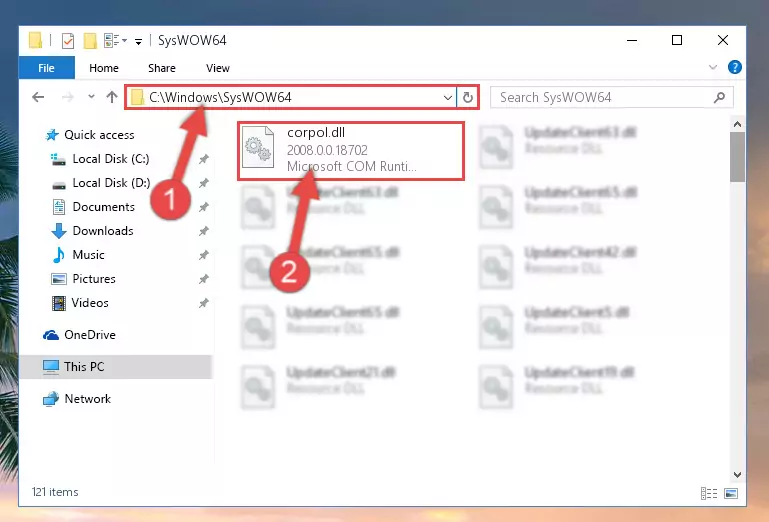Open Documents in navigation pane
Screen dimensions: 769x522
103,207
